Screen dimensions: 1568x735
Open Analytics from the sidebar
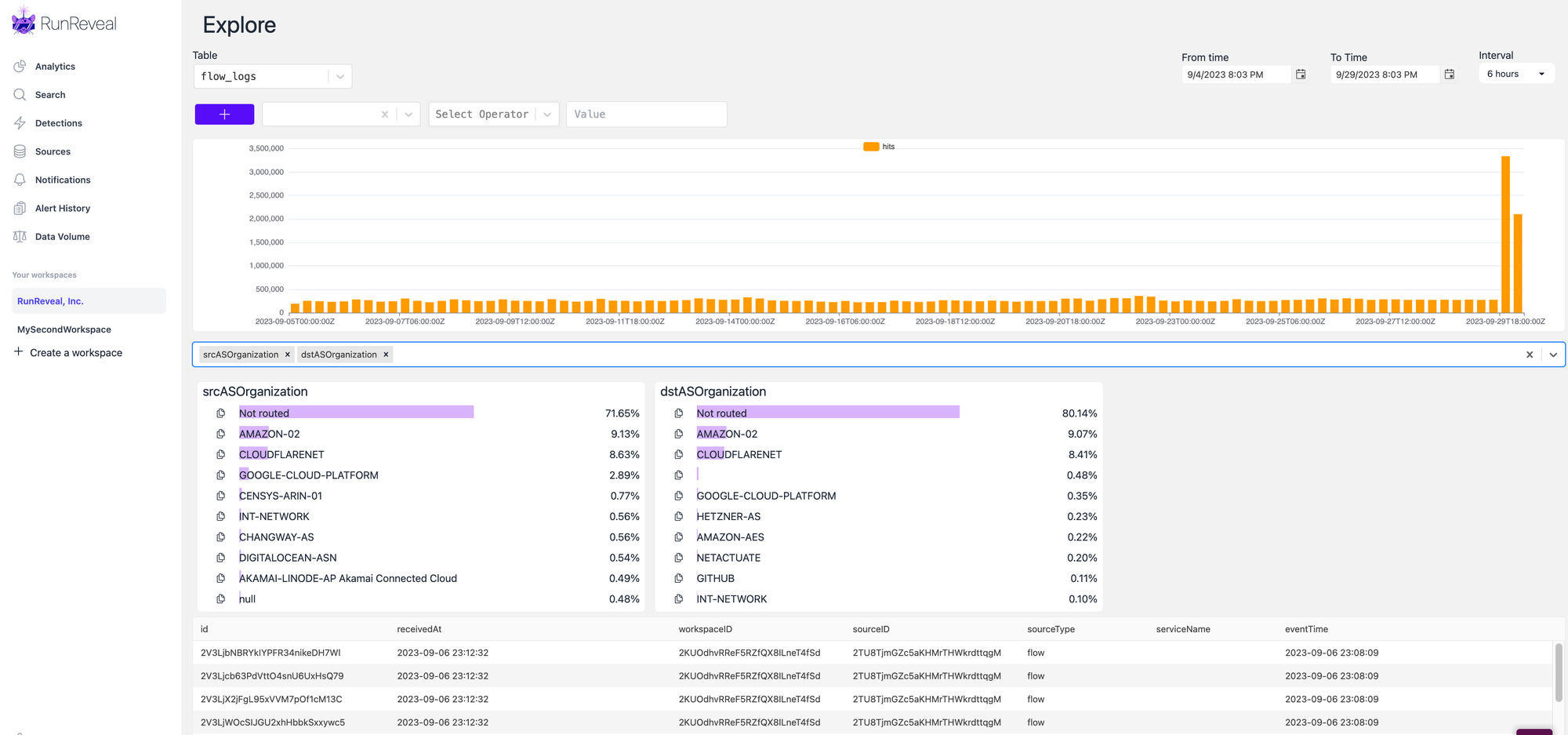click(x=54, y=66)
